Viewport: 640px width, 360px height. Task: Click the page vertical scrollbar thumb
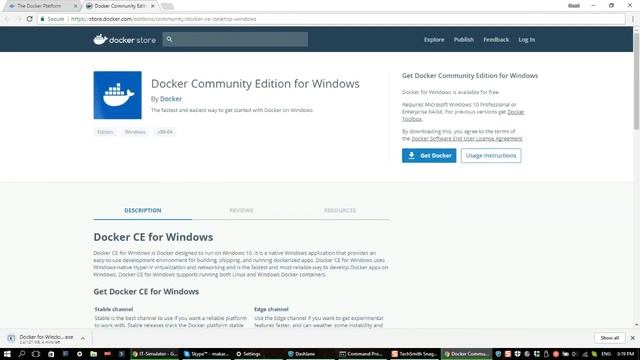pos(636,82)
